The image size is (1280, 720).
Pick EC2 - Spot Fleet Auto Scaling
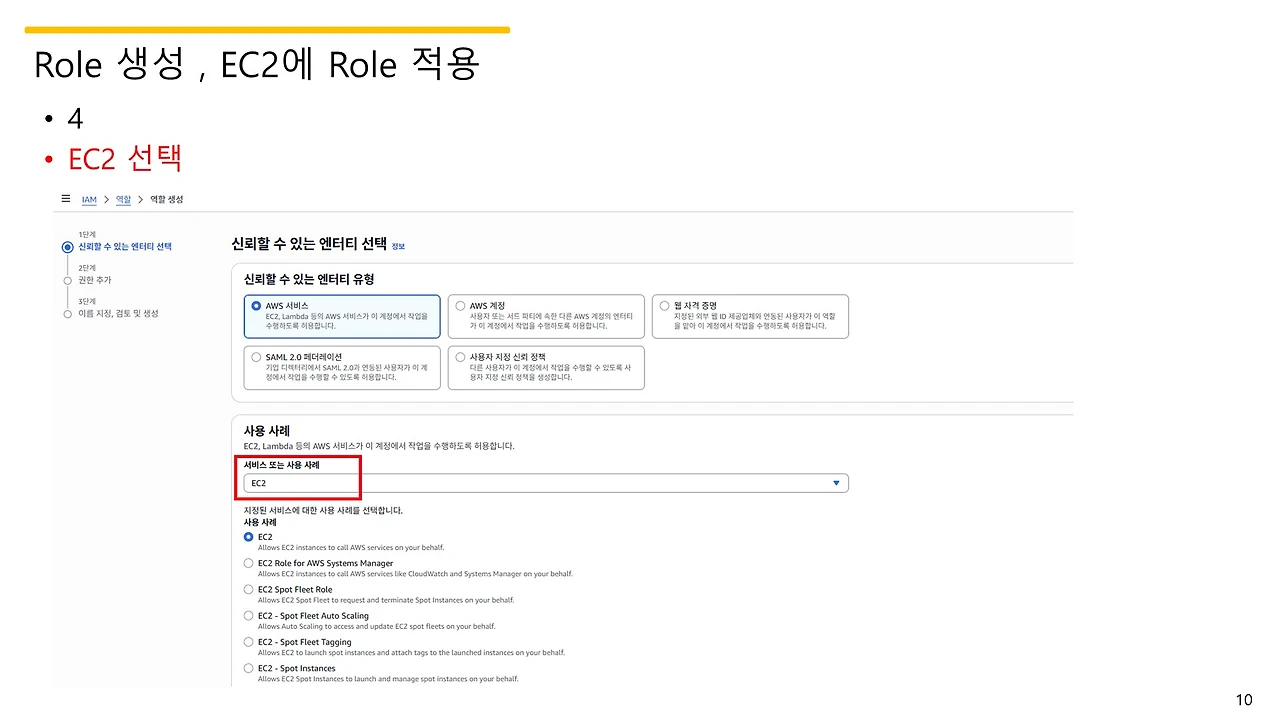[x=249, y=616]
